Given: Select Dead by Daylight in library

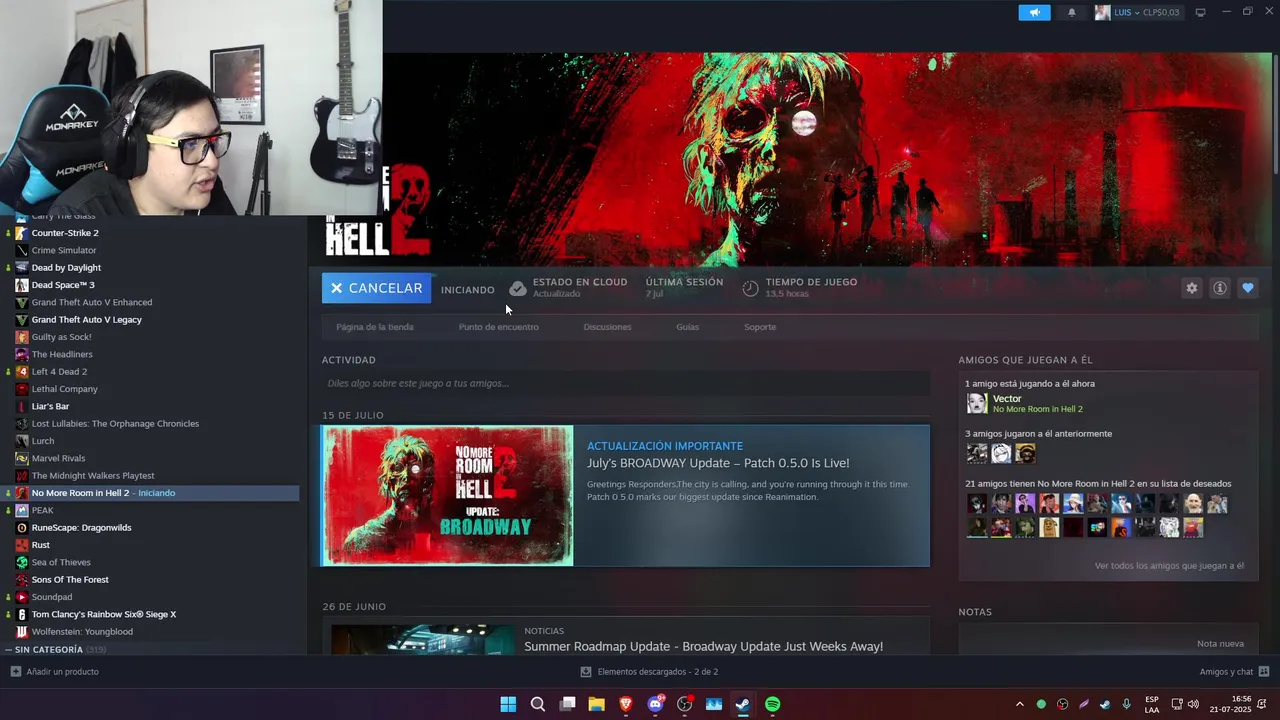Looking at the screenshot, I should point(66,268).
